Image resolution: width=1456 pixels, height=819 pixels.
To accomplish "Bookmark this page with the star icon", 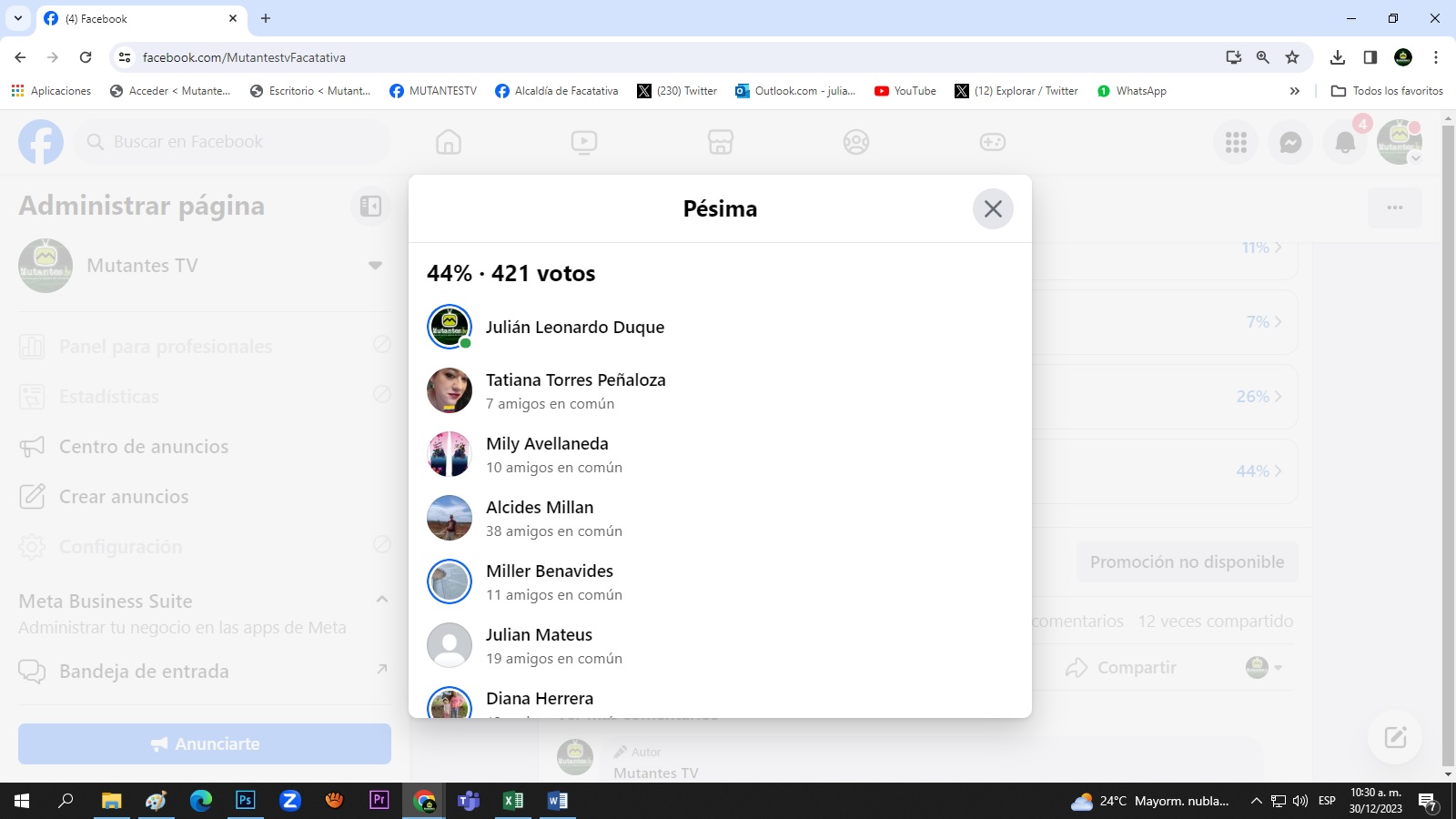I will 1292,57.
